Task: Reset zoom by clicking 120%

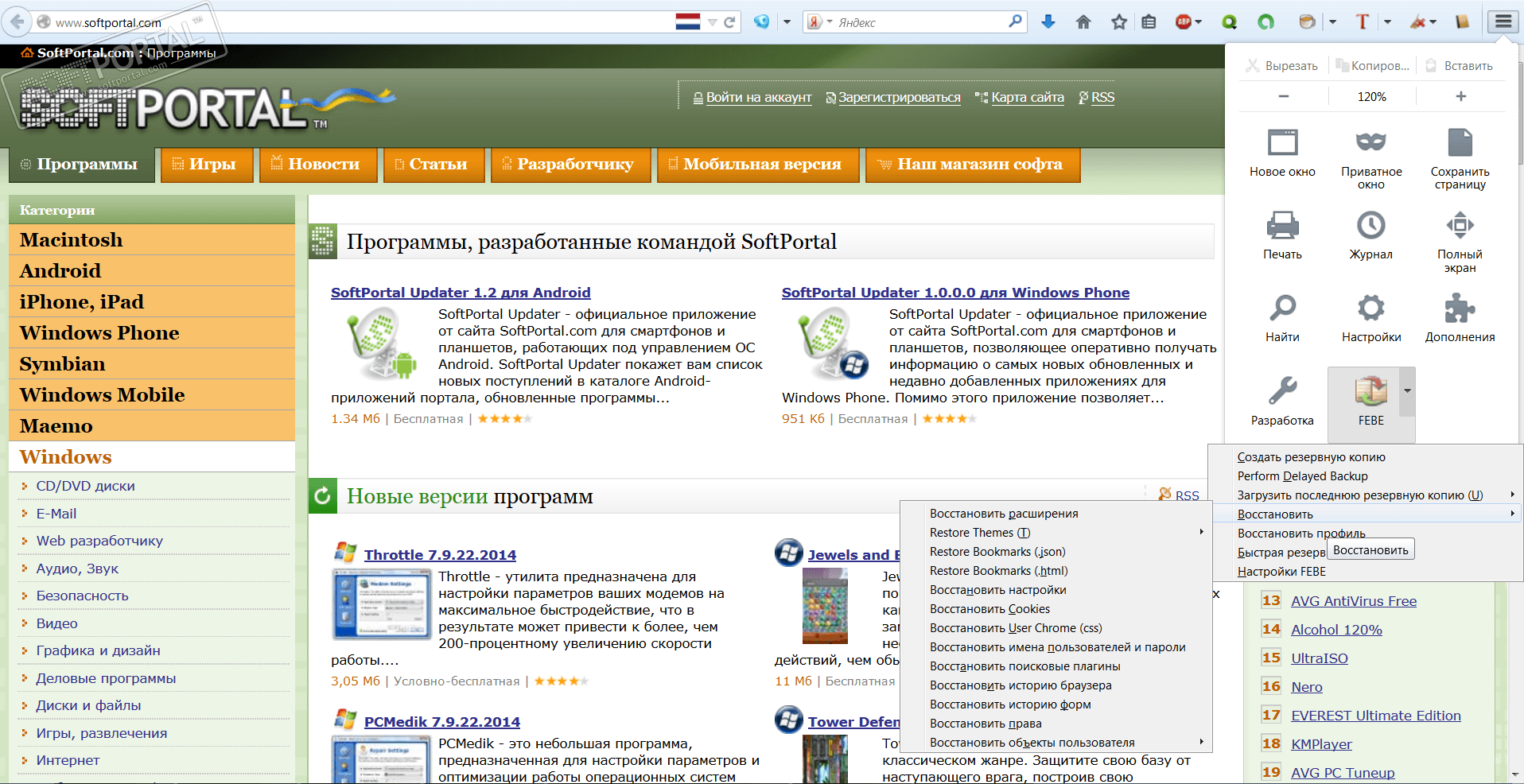Action: (x=1371, y=96)
